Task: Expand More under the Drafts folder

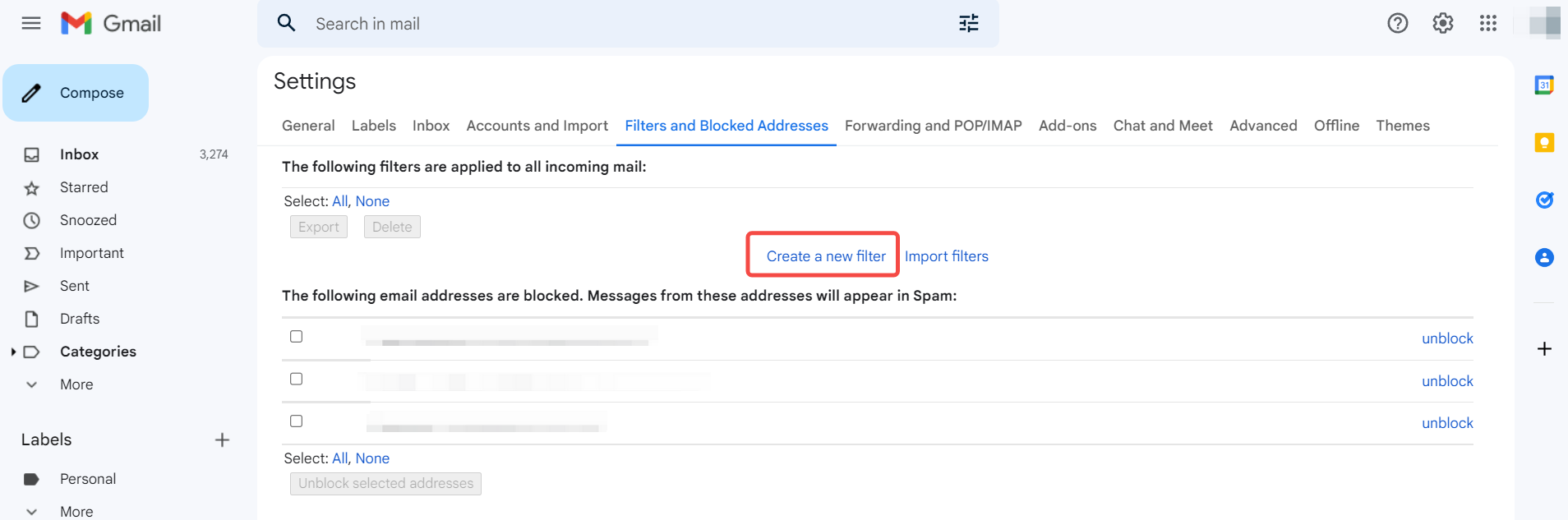Action: pos(76,384)
